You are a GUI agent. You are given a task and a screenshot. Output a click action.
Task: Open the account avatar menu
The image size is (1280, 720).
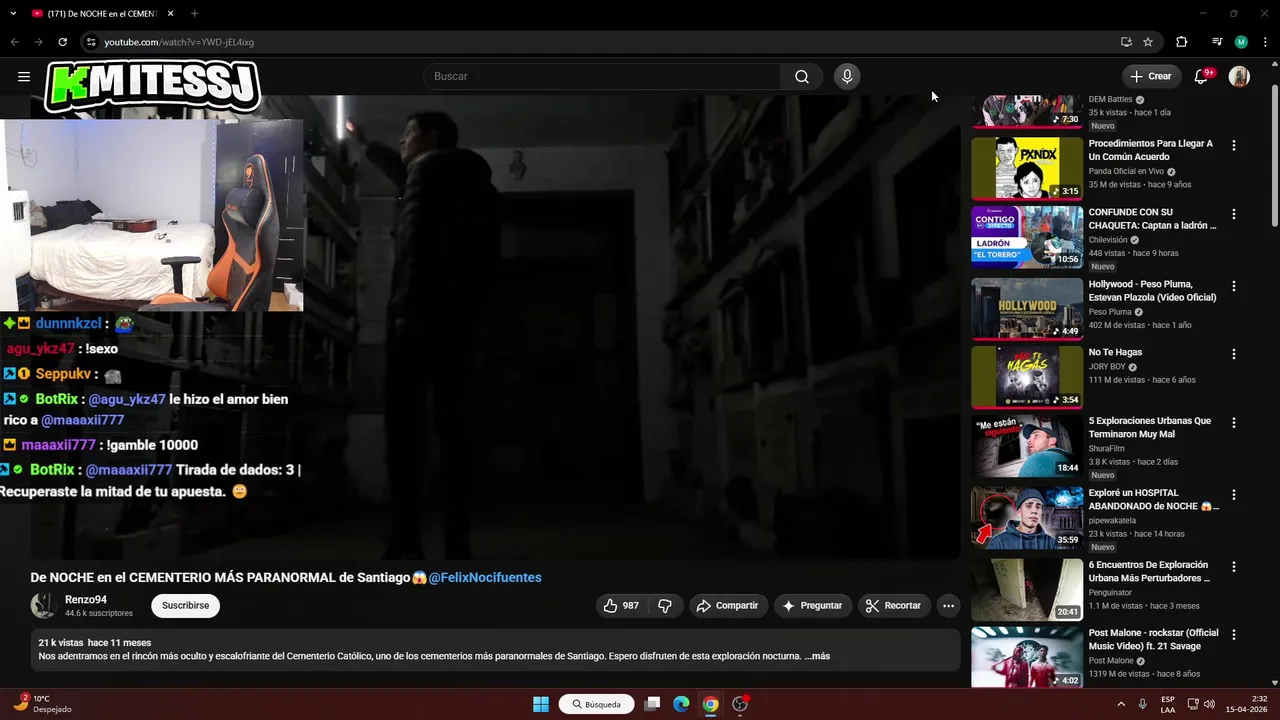coord(1239,76)
